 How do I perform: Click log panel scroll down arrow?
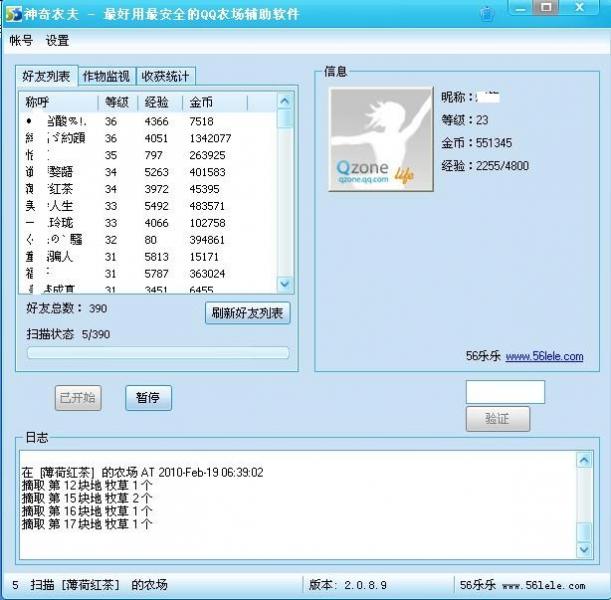pos(584,549)
